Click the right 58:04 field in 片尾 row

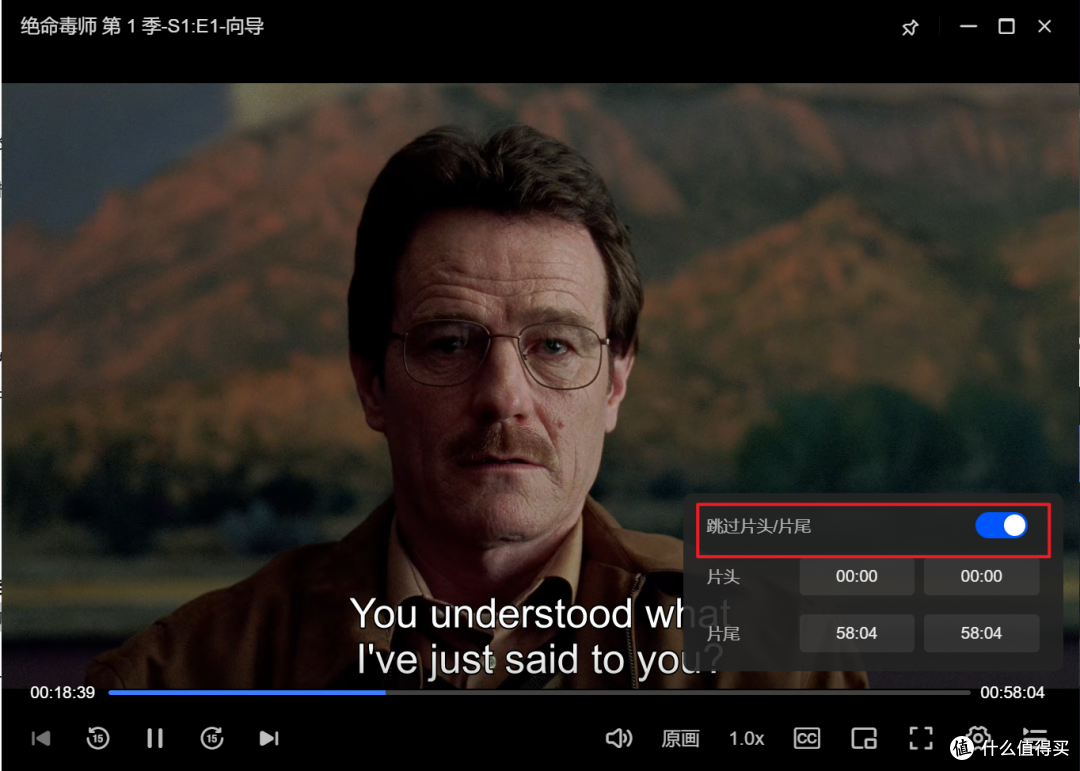982,633
